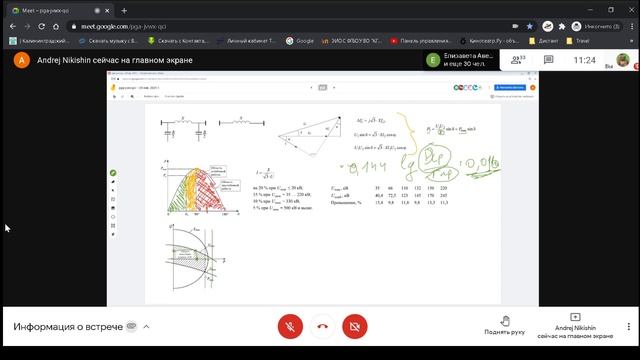
Task: Show more bookmarks overflow chevron
Action: coord(632,41)
